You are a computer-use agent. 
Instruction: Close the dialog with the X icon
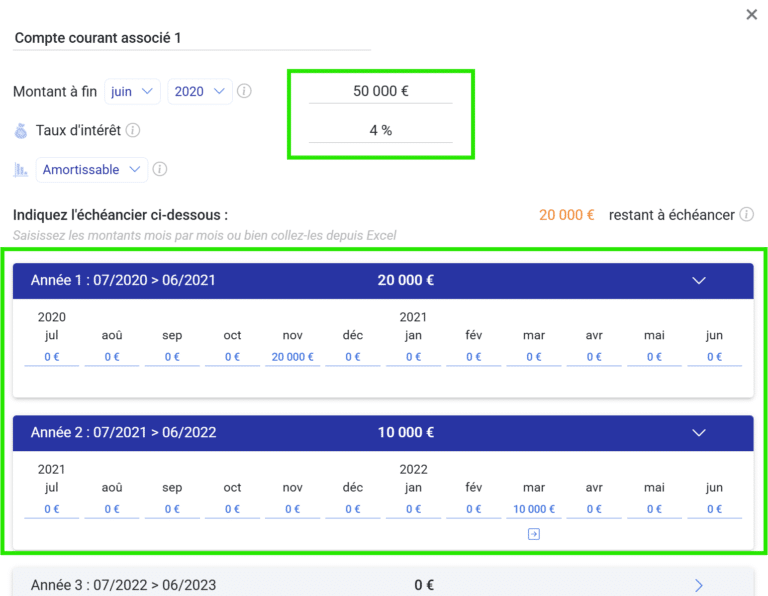752,15
